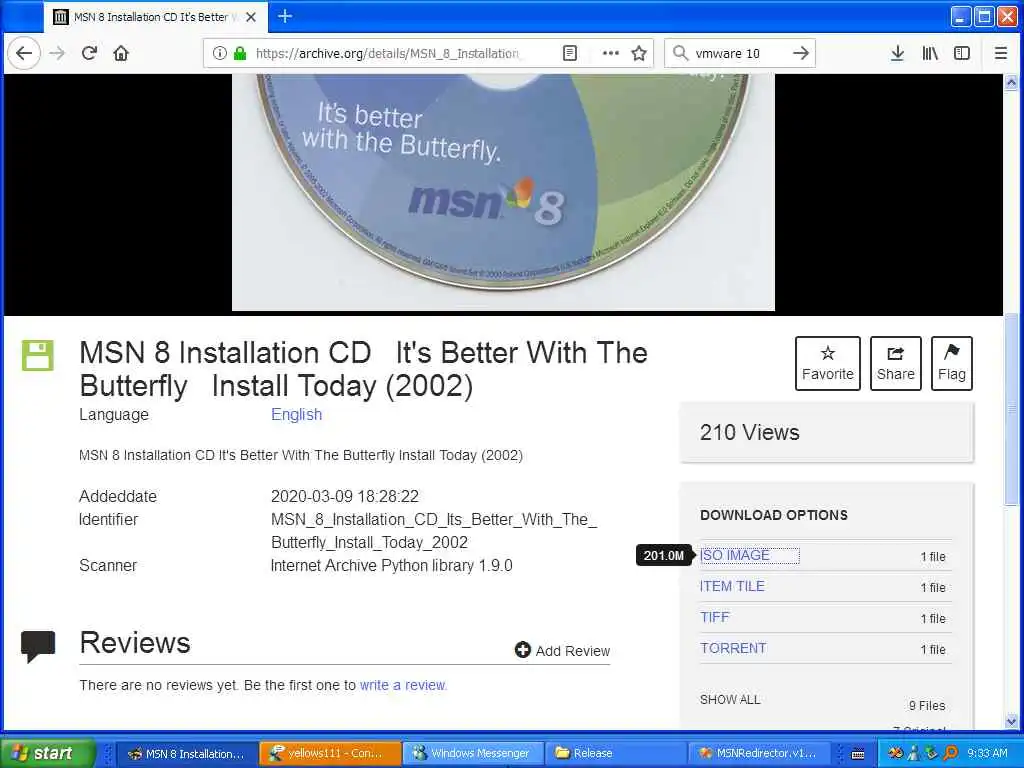Click the magnifier tray icon beside the clock
The image size is (1024, 768).
[951, 753]
